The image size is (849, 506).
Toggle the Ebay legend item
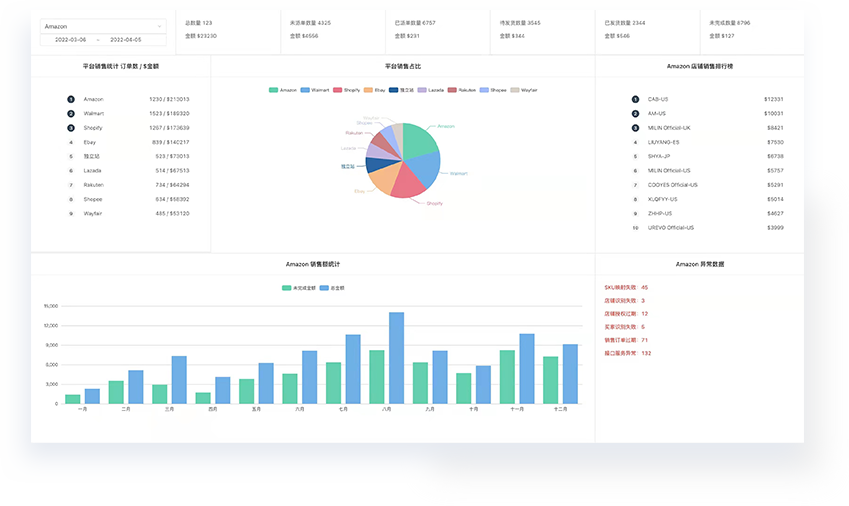375,90
